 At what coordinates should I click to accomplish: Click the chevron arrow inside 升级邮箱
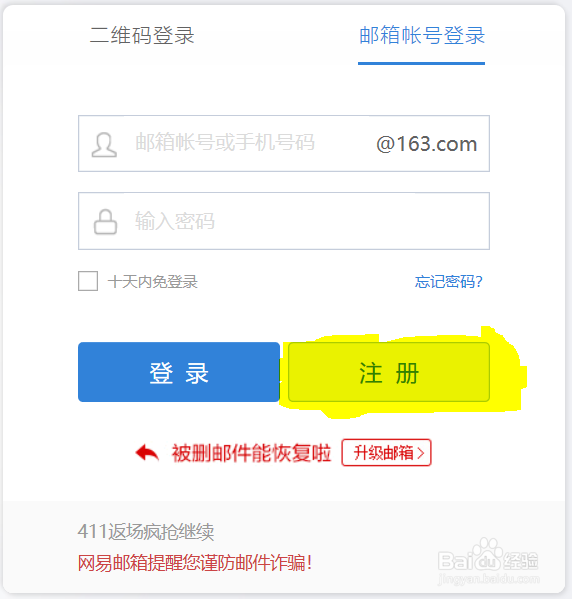click(x=420, y=453)
